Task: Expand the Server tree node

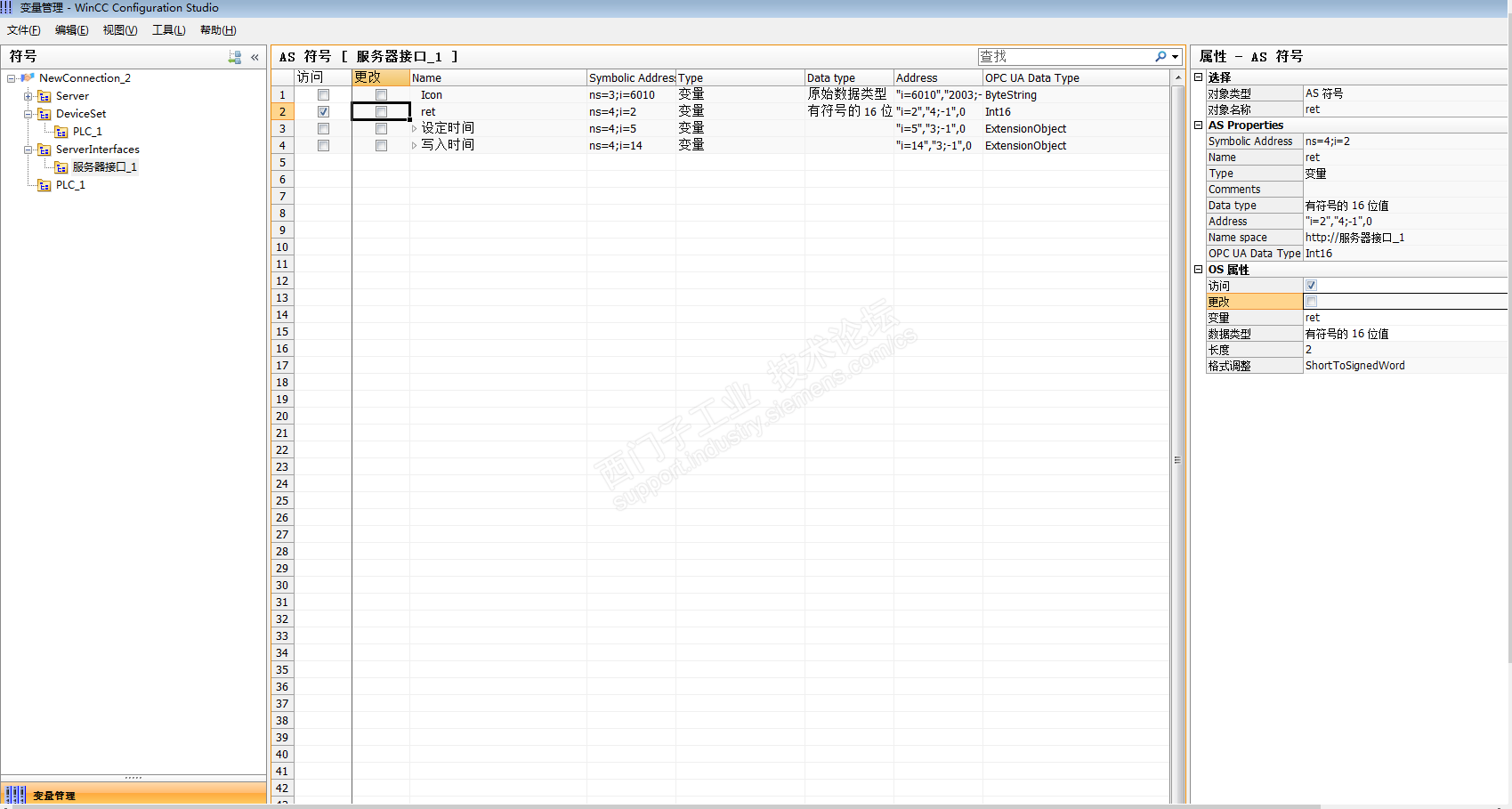Action: (28, 96)
